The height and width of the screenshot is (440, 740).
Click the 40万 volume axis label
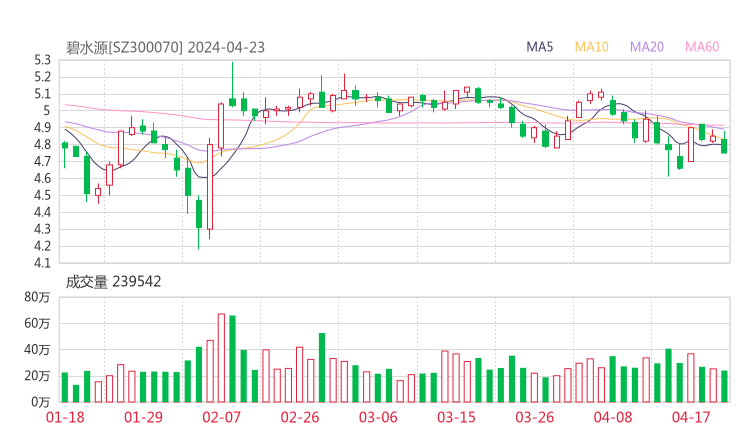tap(37, 350)
